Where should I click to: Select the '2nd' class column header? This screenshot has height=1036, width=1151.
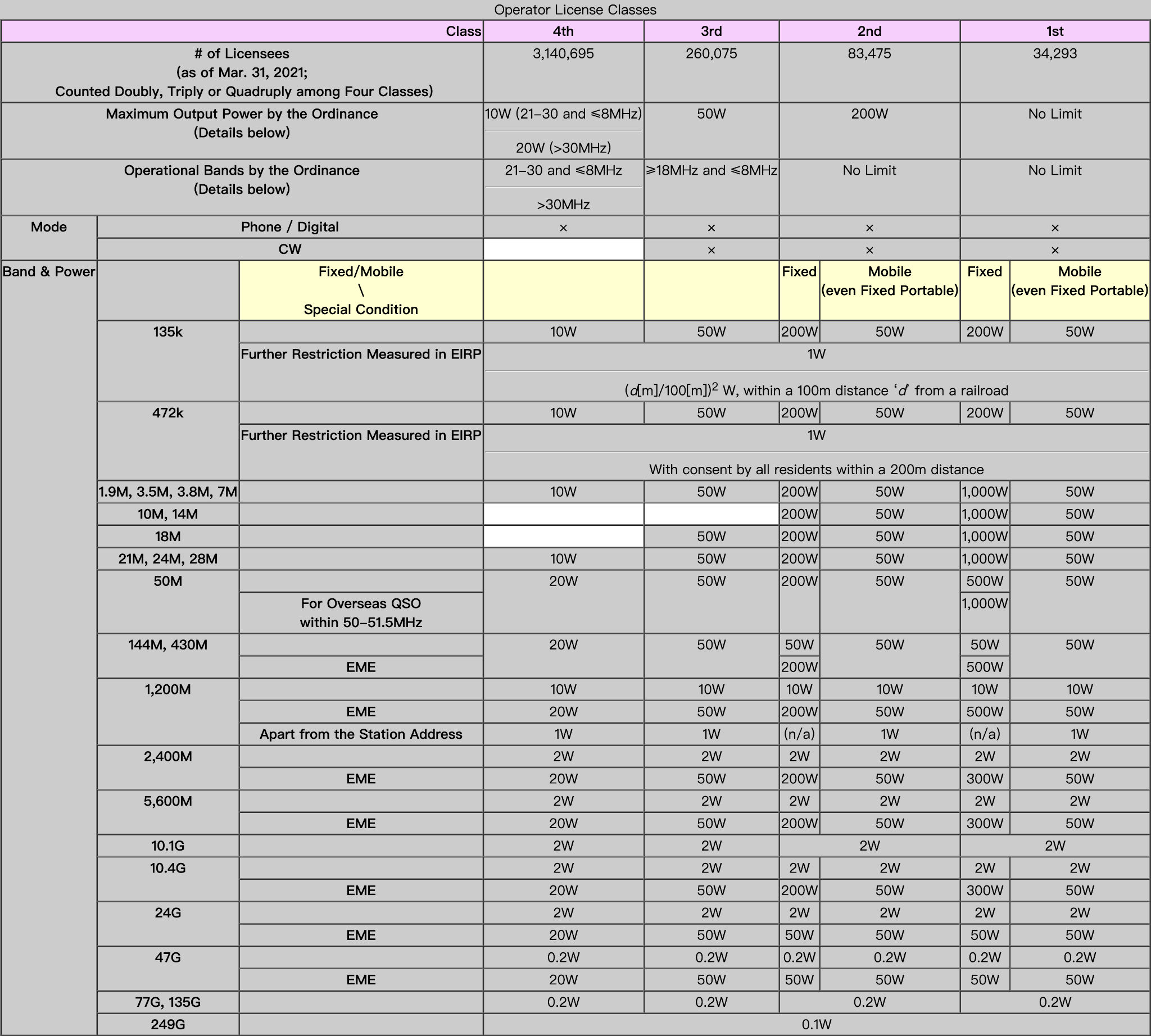pos(869,31)
